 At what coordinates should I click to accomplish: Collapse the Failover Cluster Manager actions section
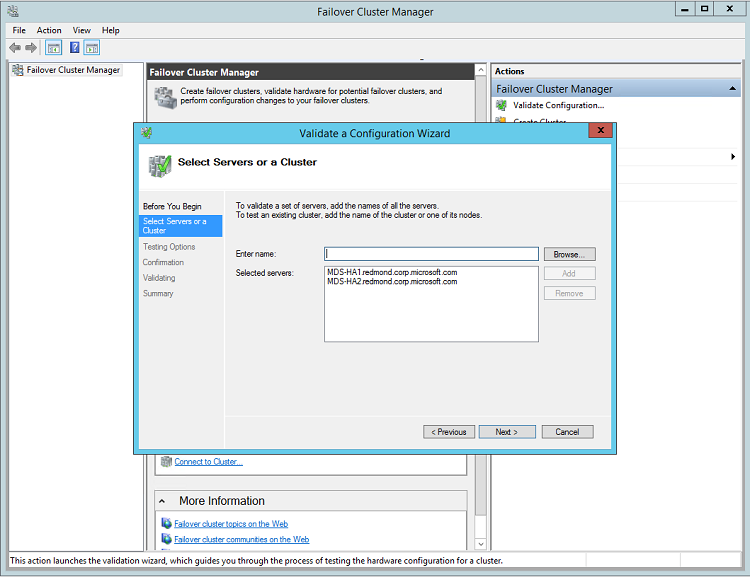pos(732,89)
